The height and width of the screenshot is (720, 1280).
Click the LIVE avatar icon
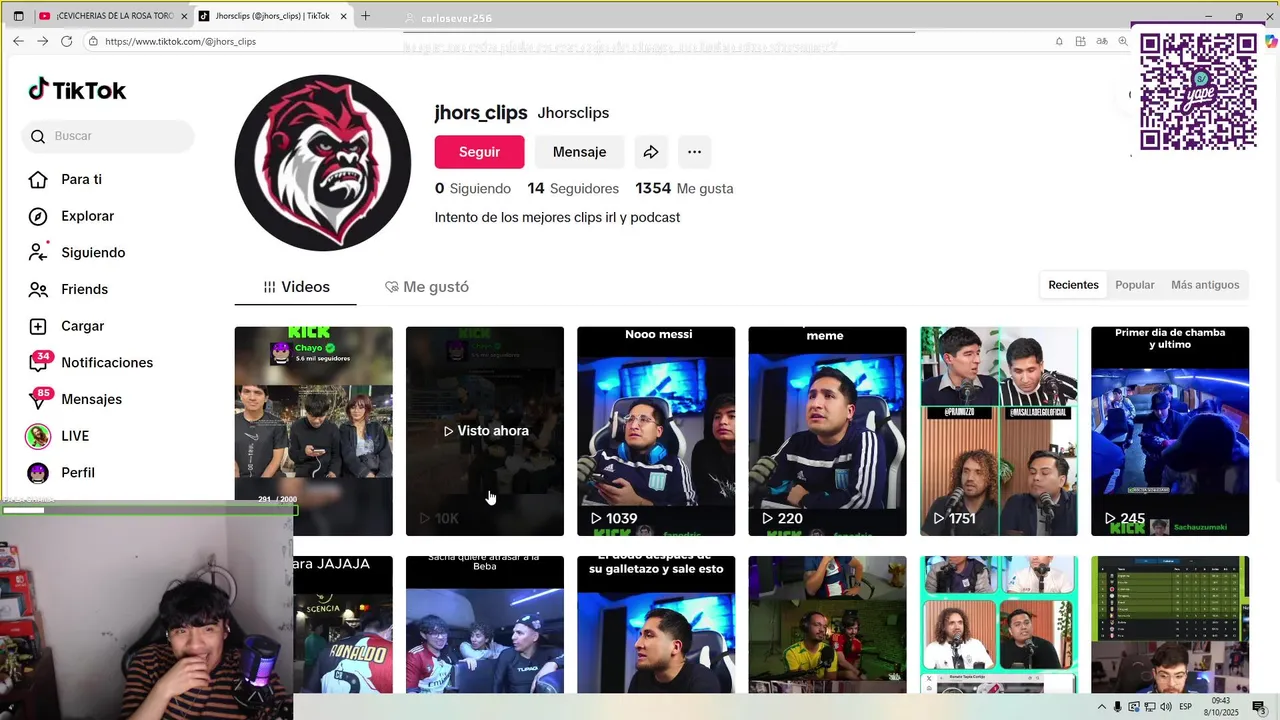point(38,436)
